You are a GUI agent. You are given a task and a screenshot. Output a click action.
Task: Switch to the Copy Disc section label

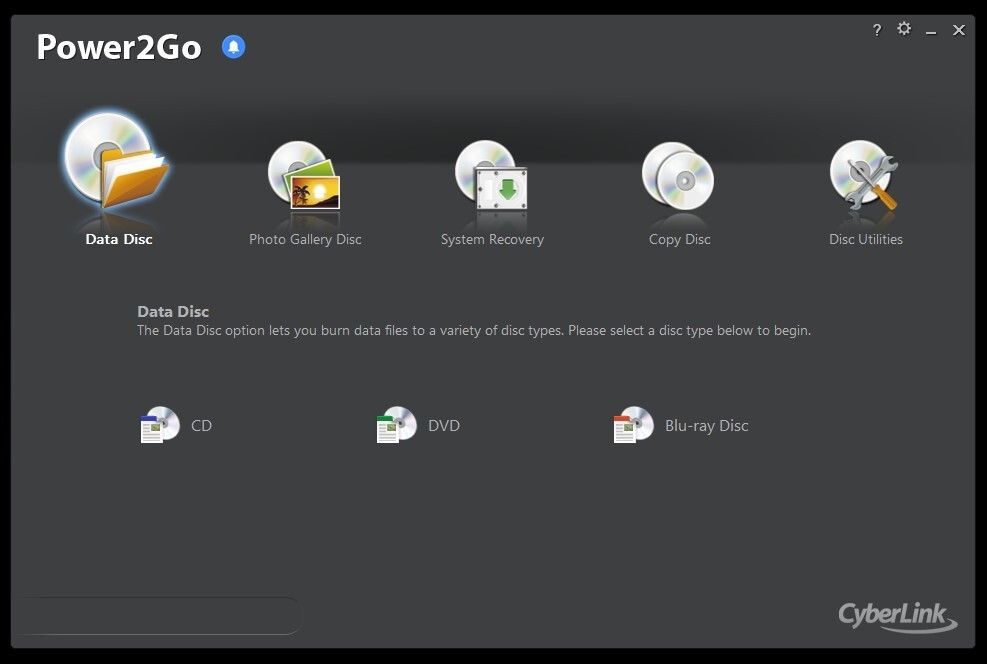coord(679,239)
